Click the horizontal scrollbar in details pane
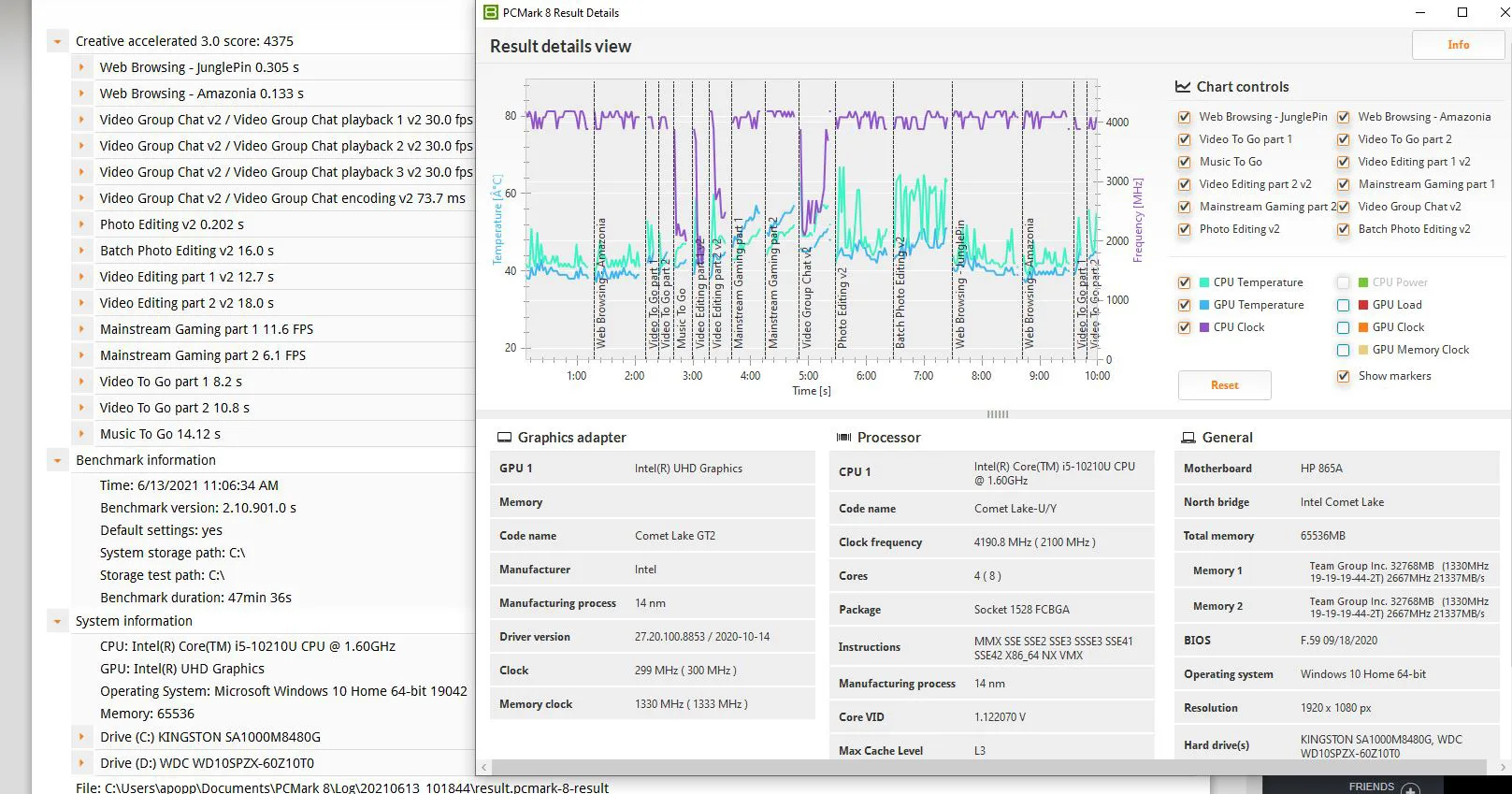Screen dimensions: 1512x794 point(990,767)
